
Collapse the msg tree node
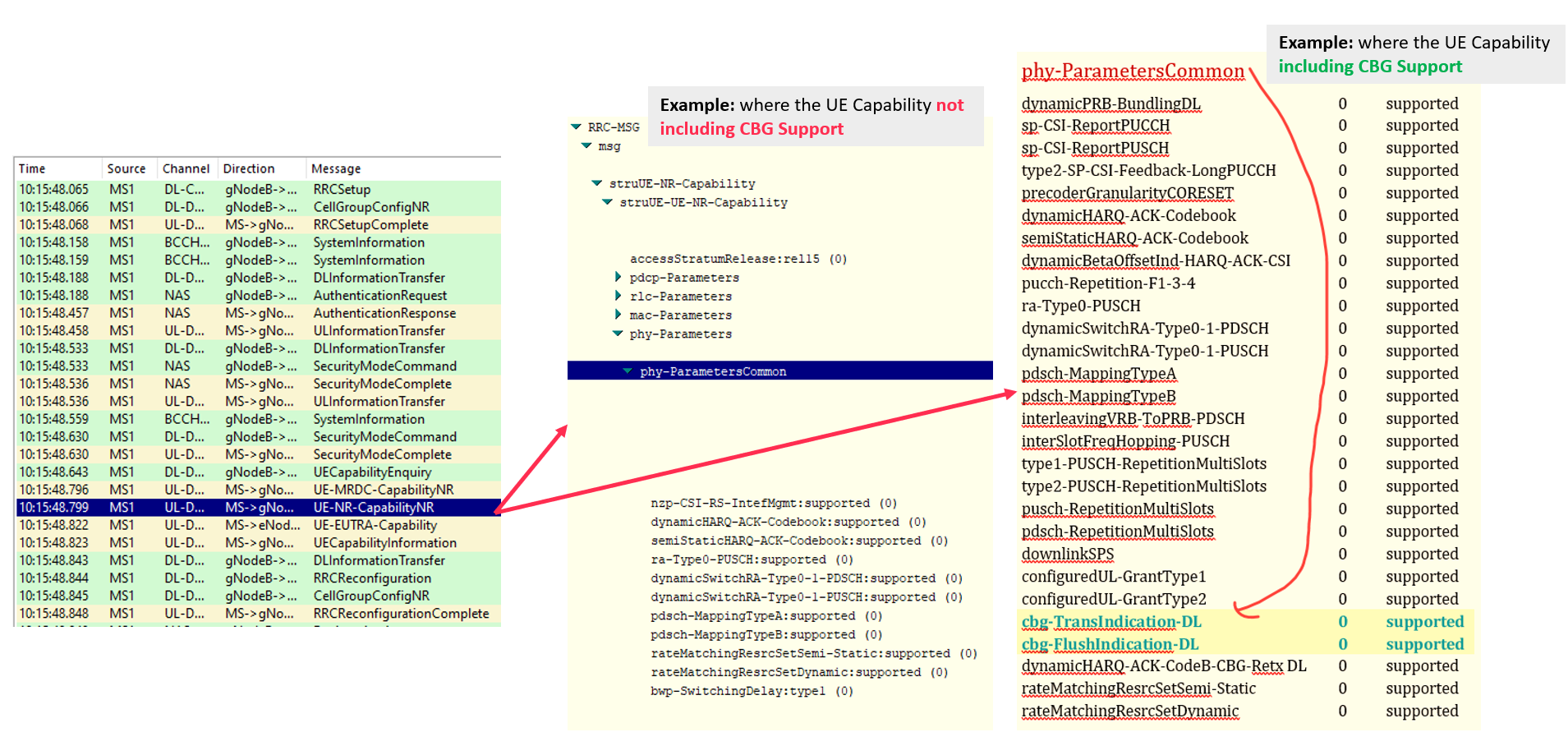point(586,146)
